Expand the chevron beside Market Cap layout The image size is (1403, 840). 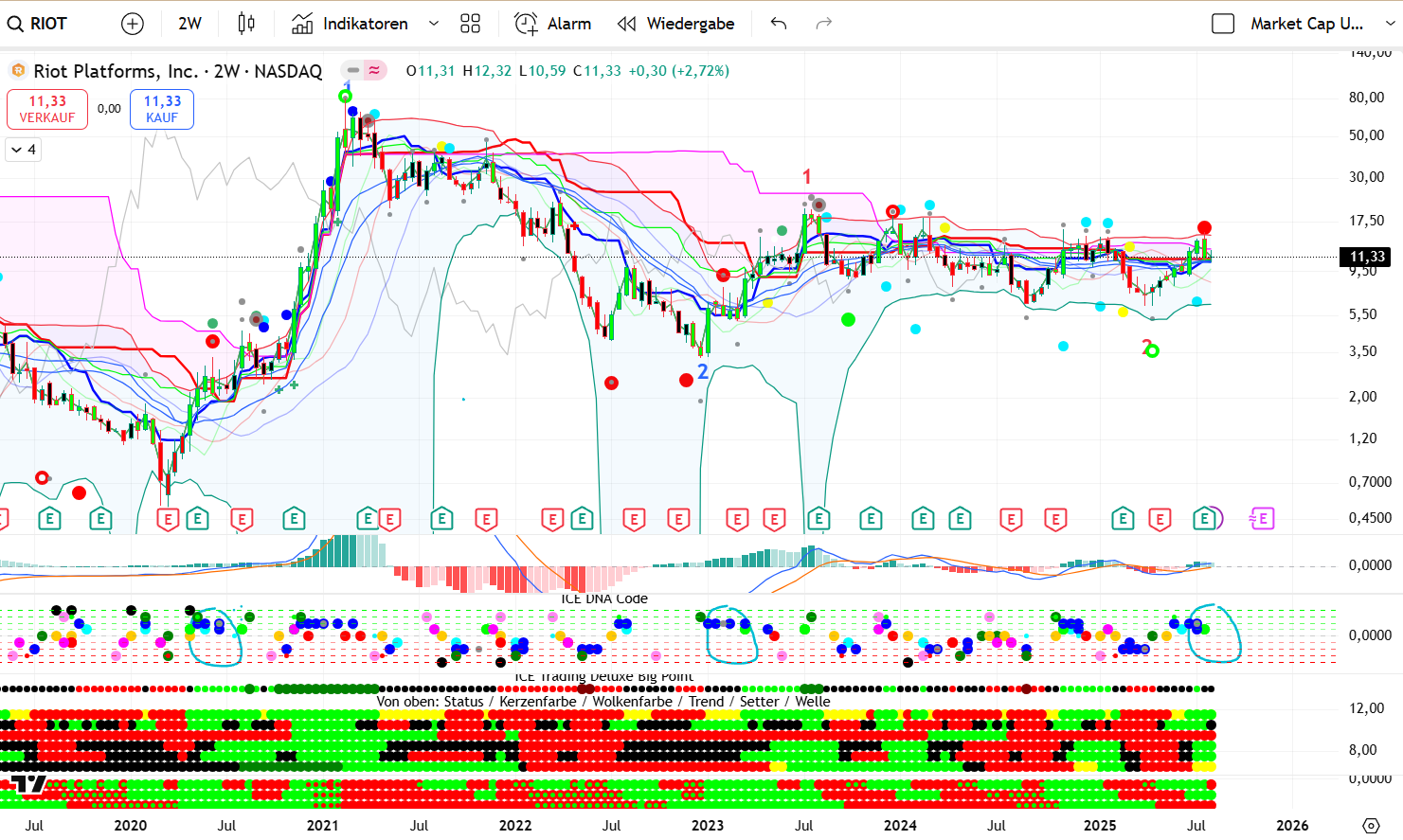pyautogui.click(x=1390, y=24)
